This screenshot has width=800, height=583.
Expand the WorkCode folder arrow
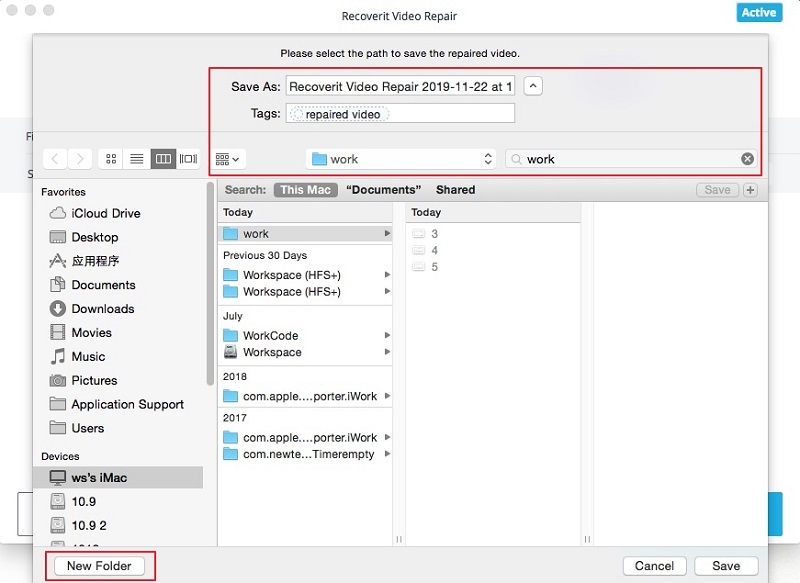(x=387, y=336)
